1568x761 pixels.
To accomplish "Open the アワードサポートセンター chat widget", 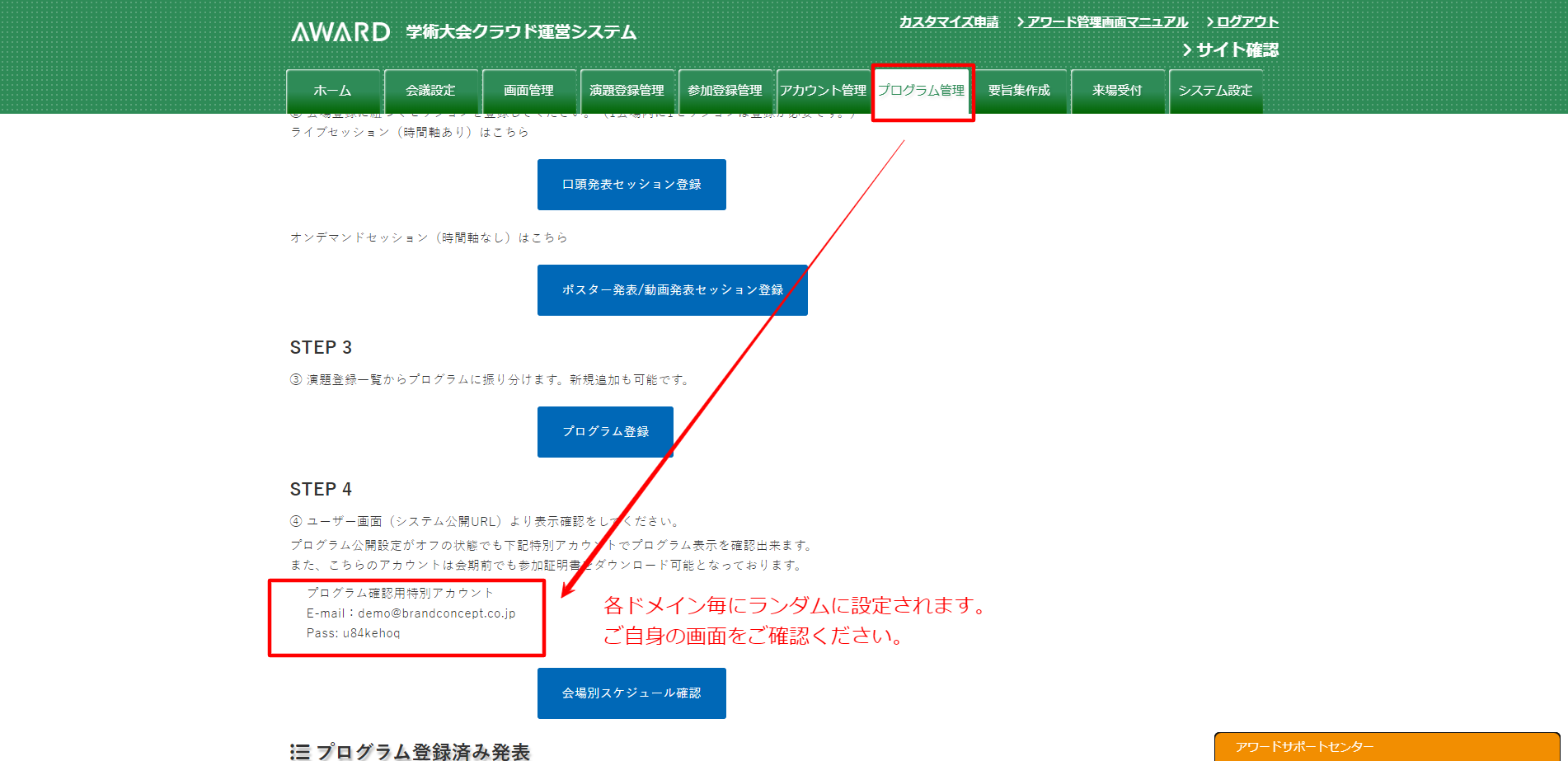I will 1387,747.
